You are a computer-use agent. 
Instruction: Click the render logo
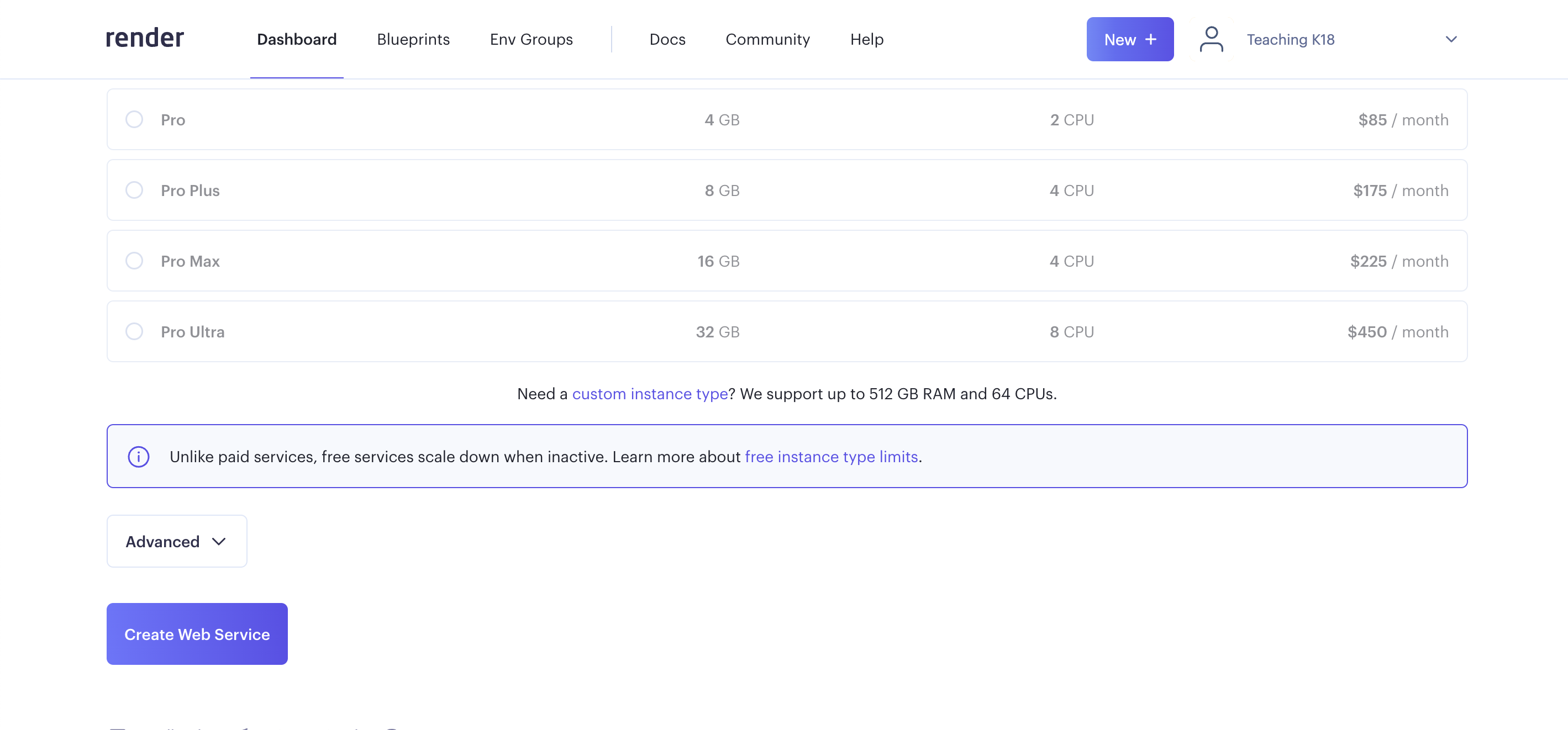click(144, 38)
